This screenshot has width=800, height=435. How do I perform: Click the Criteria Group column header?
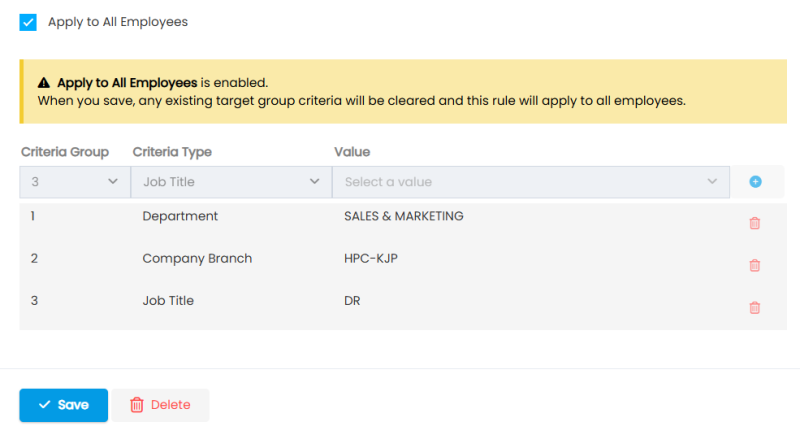(x=65, y=152)
